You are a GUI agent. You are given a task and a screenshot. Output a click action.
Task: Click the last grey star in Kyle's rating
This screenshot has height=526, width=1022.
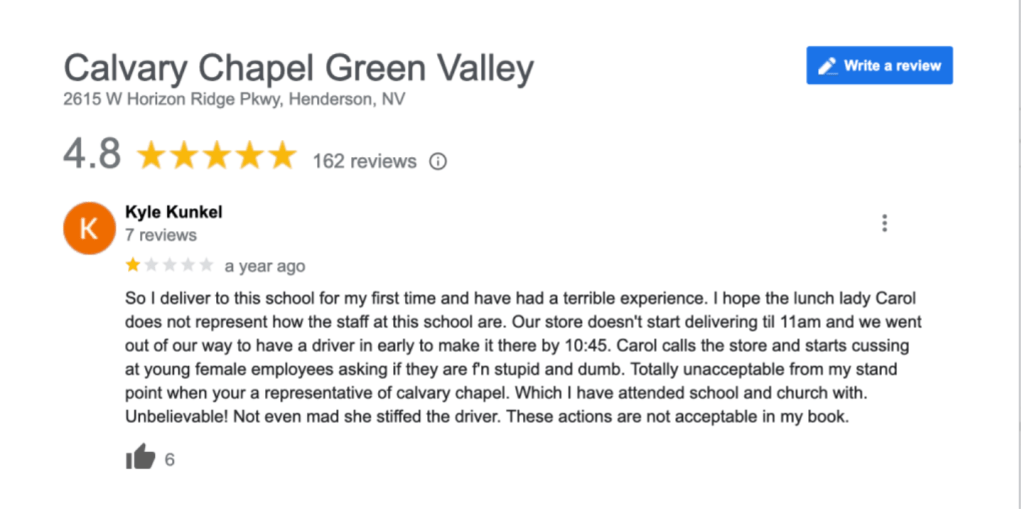pos(206,266)
